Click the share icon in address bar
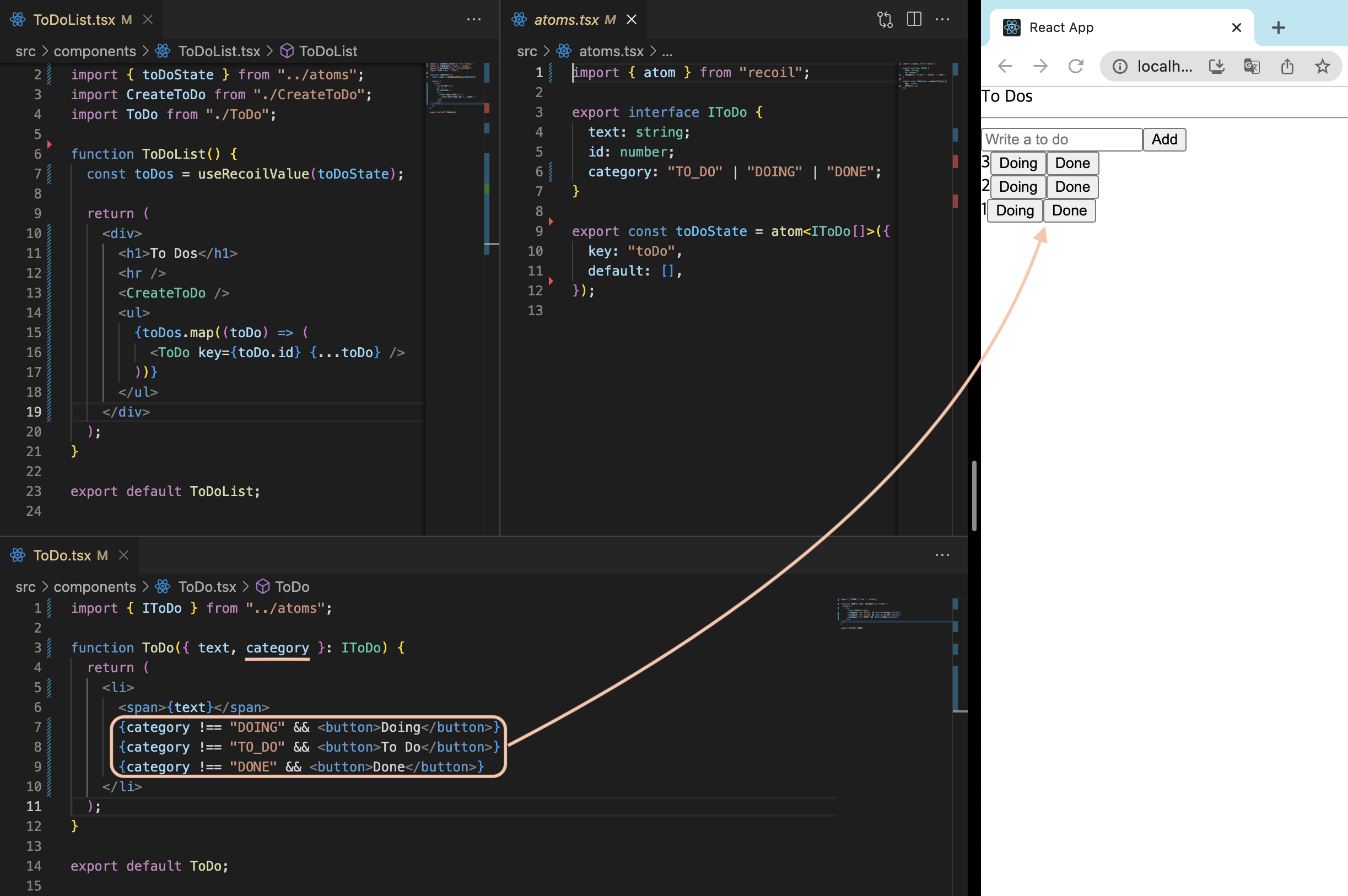Screen dimensions: 1348x896 pos(1287,66)
